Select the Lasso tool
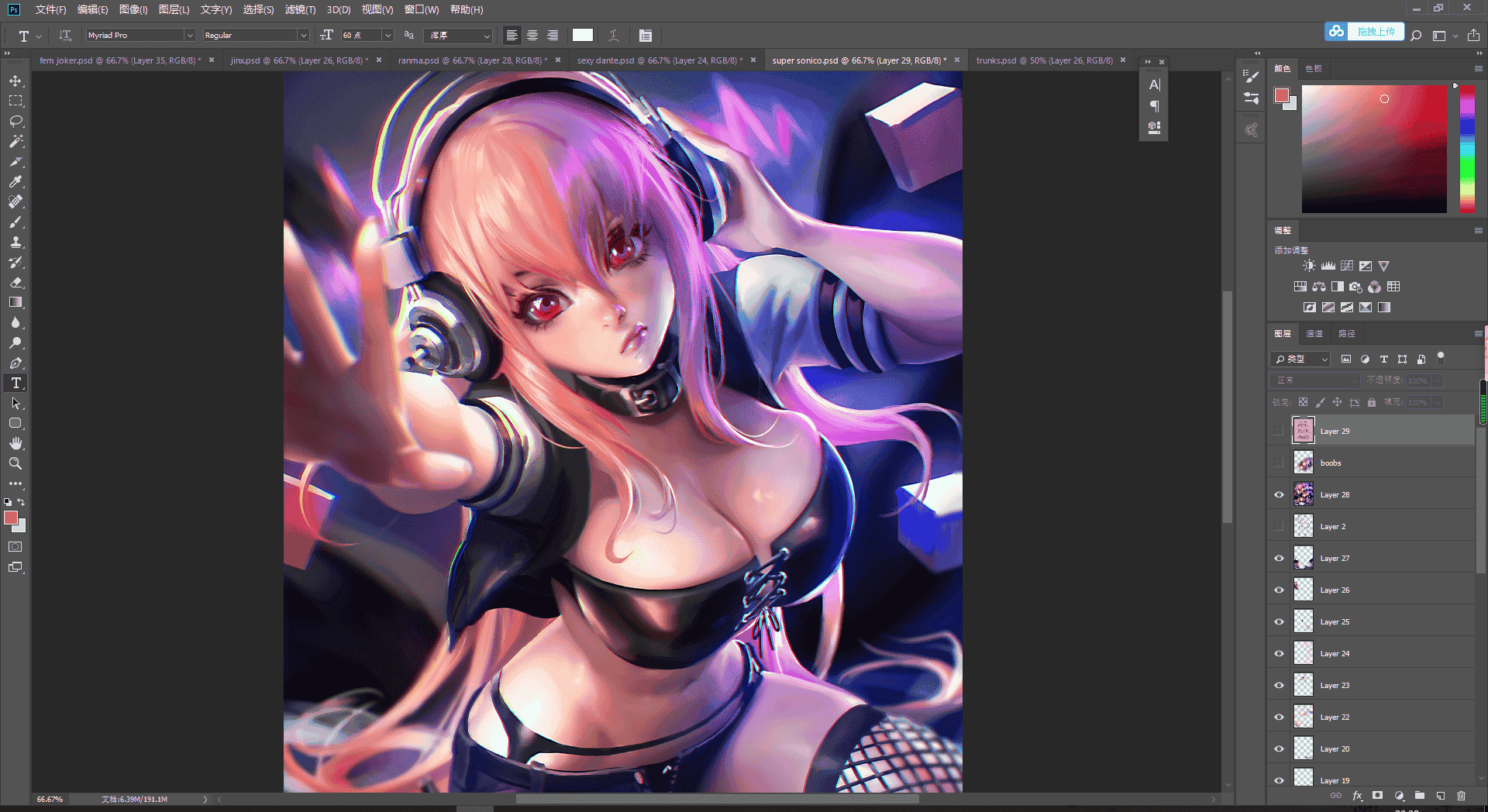Screen dimensions: 1488x812 (15, 121)
